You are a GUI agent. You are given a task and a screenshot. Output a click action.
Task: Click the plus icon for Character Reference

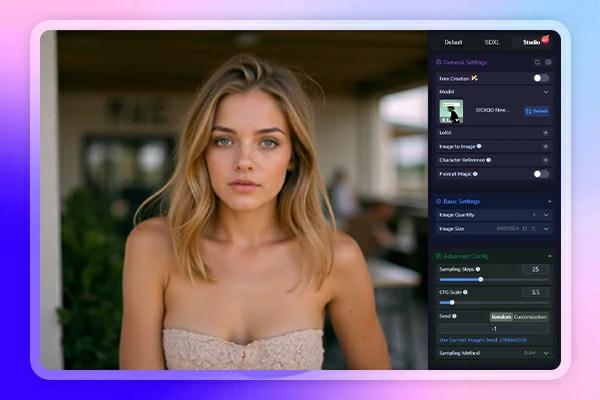coord(546,160)
